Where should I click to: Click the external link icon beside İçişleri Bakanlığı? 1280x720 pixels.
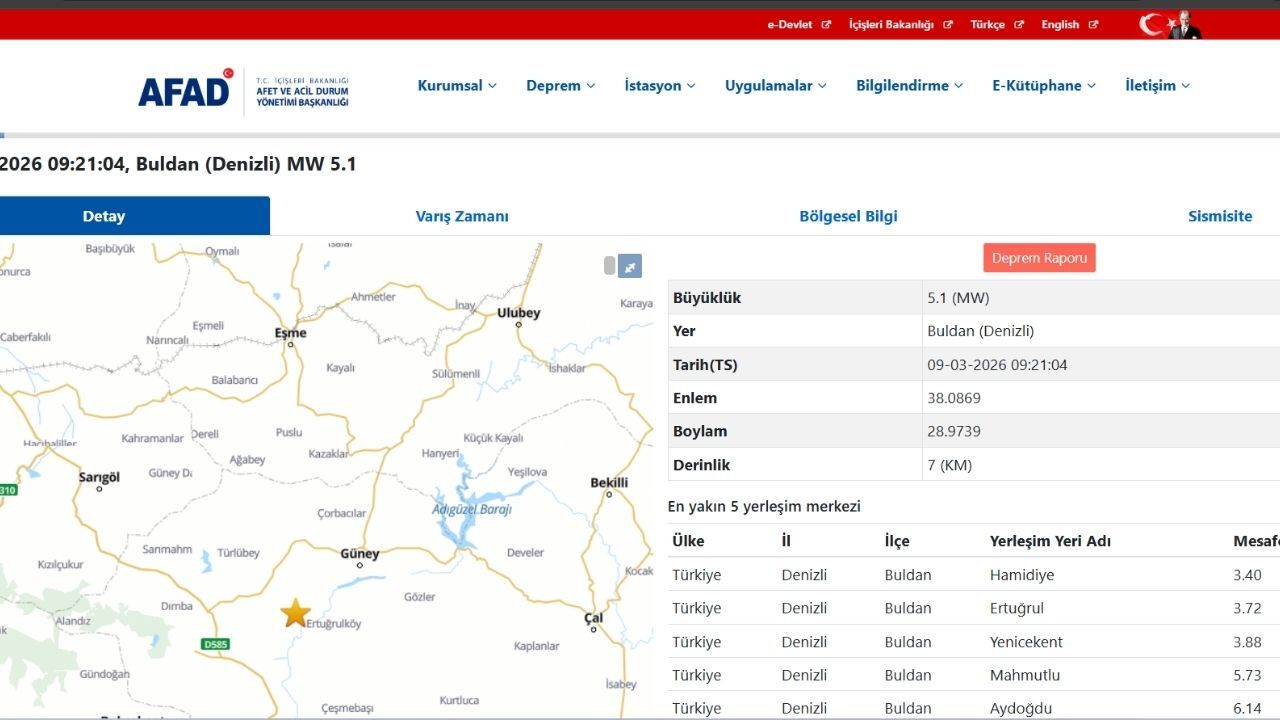[x=948, y=25]
